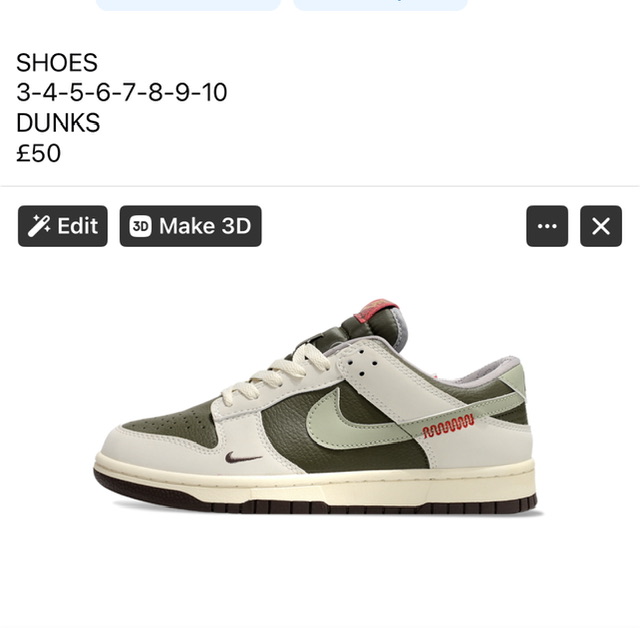
Task: Click the £50 price text
Action: click(38, 153)
